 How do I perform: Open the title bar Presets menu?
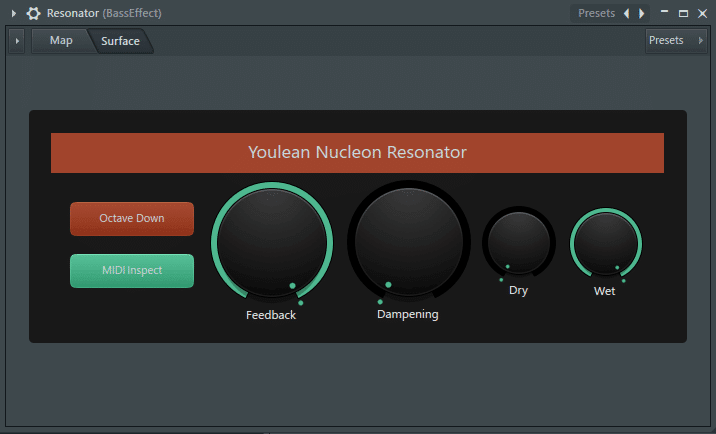(x=596, y=13)
